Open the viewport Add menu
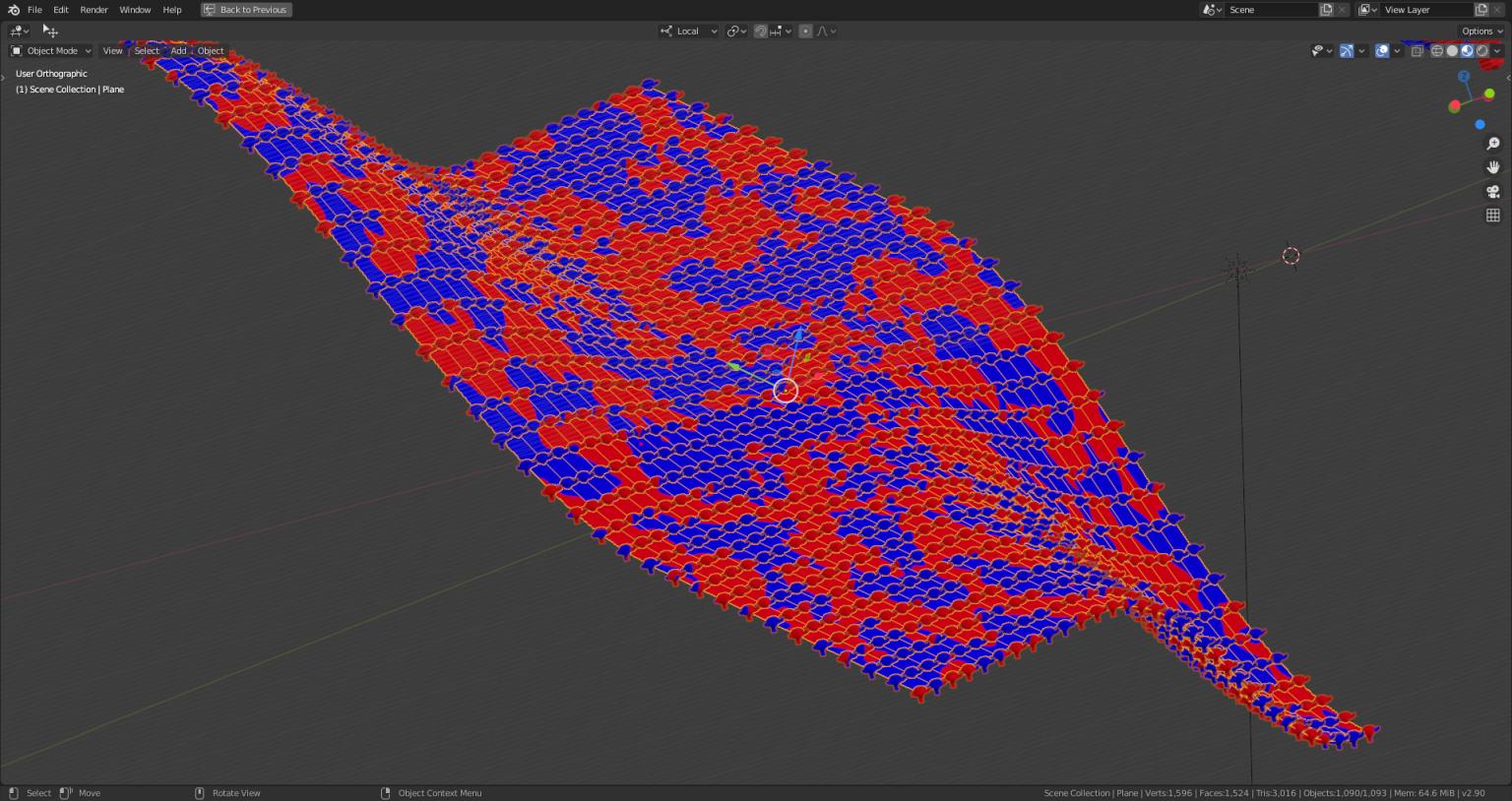The width and height of the screenshot is (1512, 801). click(x=178, y=51)
